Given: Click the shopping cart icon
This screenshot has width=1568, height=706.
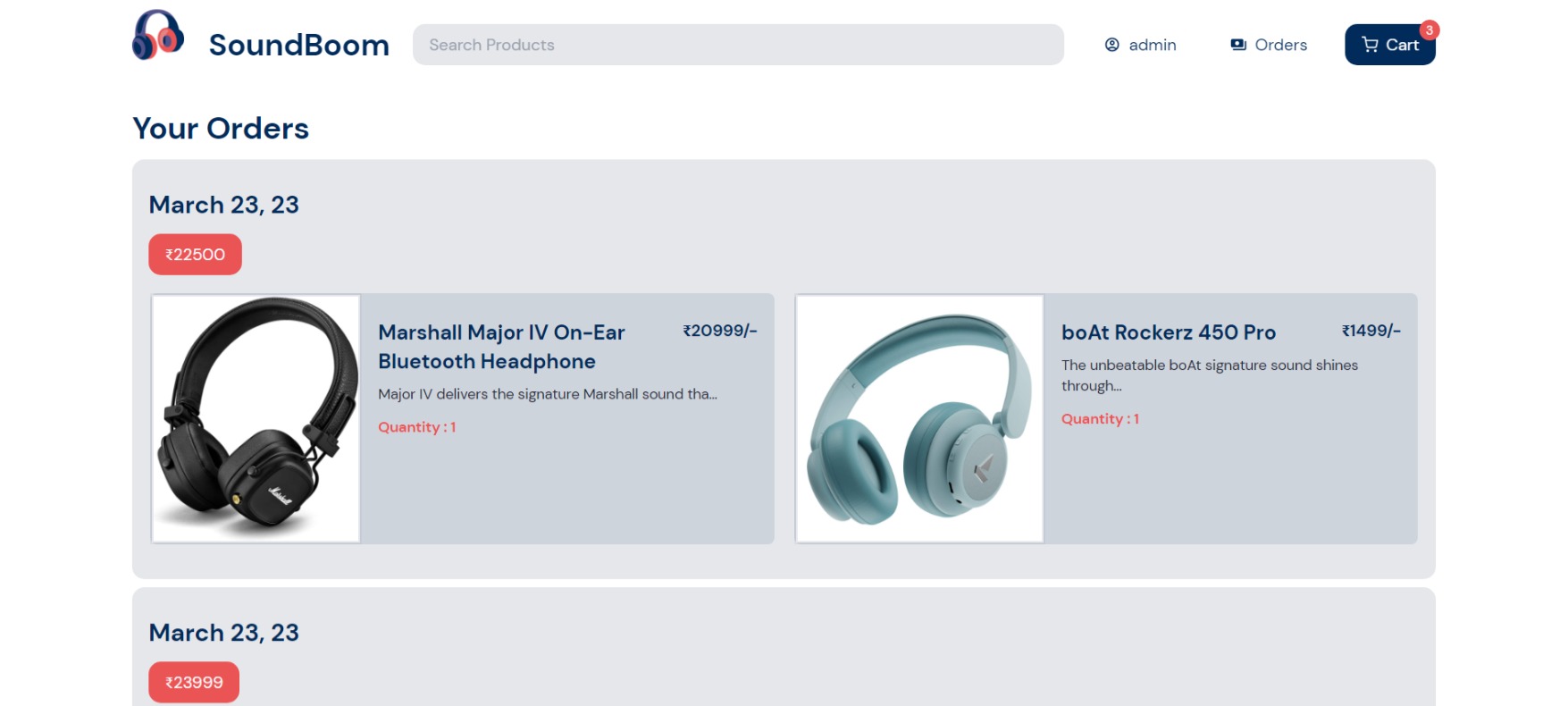Looking at the screenshot, I should [1370, 45].
